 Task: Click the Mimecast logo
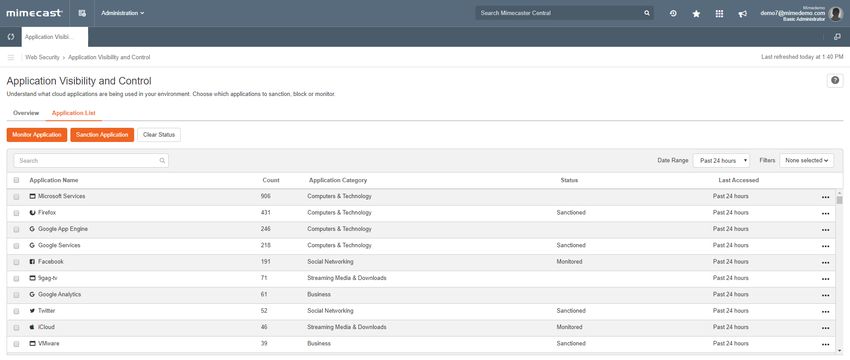(x=35, y=13)
